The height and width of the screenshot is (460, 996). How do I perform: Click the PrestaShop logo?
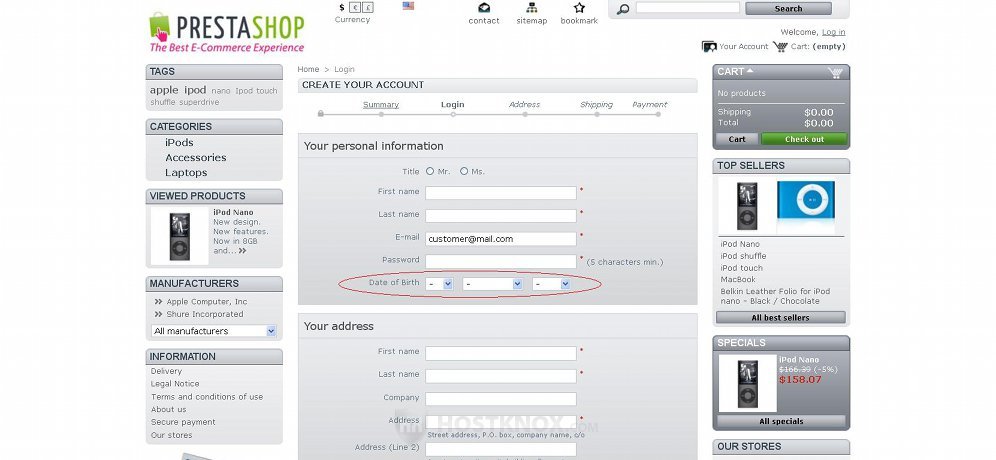coord(227,32)
